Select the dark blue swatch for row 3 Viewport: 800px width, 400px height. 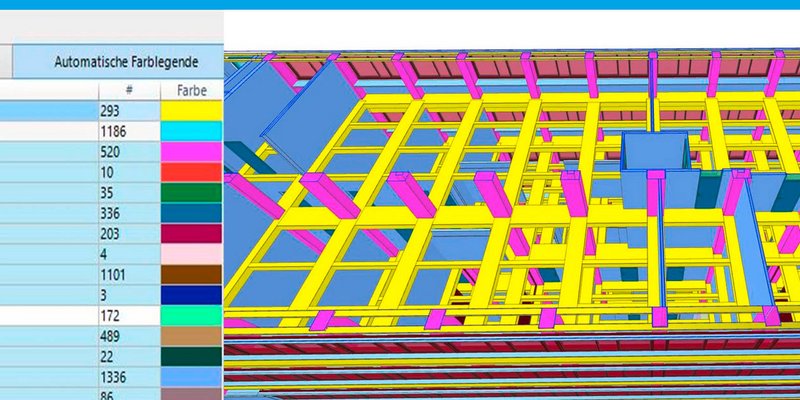(x=191, y=295)
